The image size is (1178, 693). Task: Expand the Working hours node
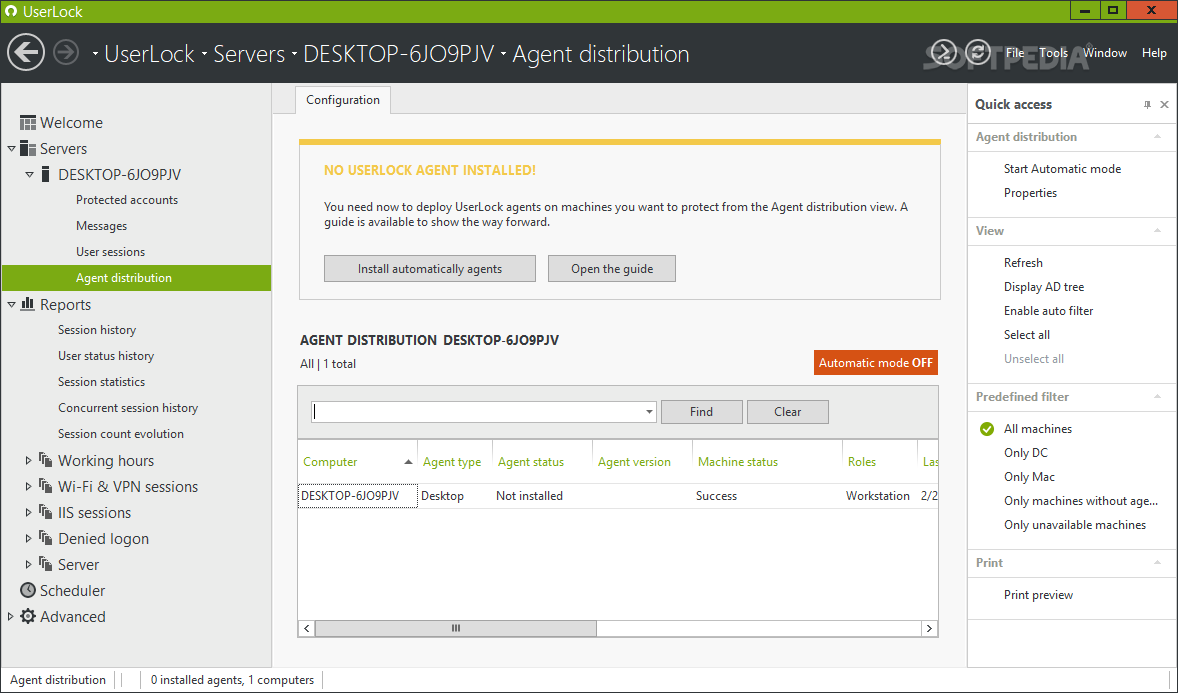point(29,460)
